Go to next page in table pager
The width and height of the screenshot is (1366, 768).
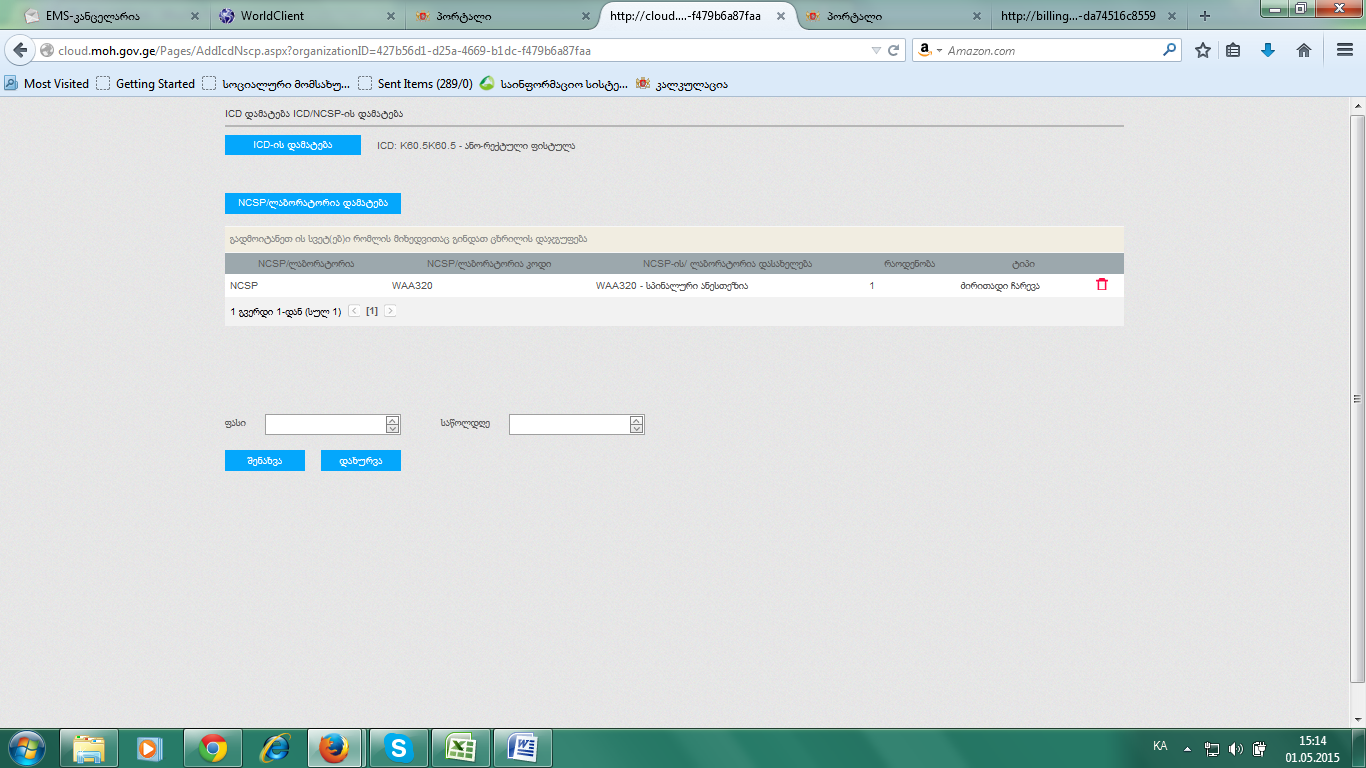[x=390, y=312]
